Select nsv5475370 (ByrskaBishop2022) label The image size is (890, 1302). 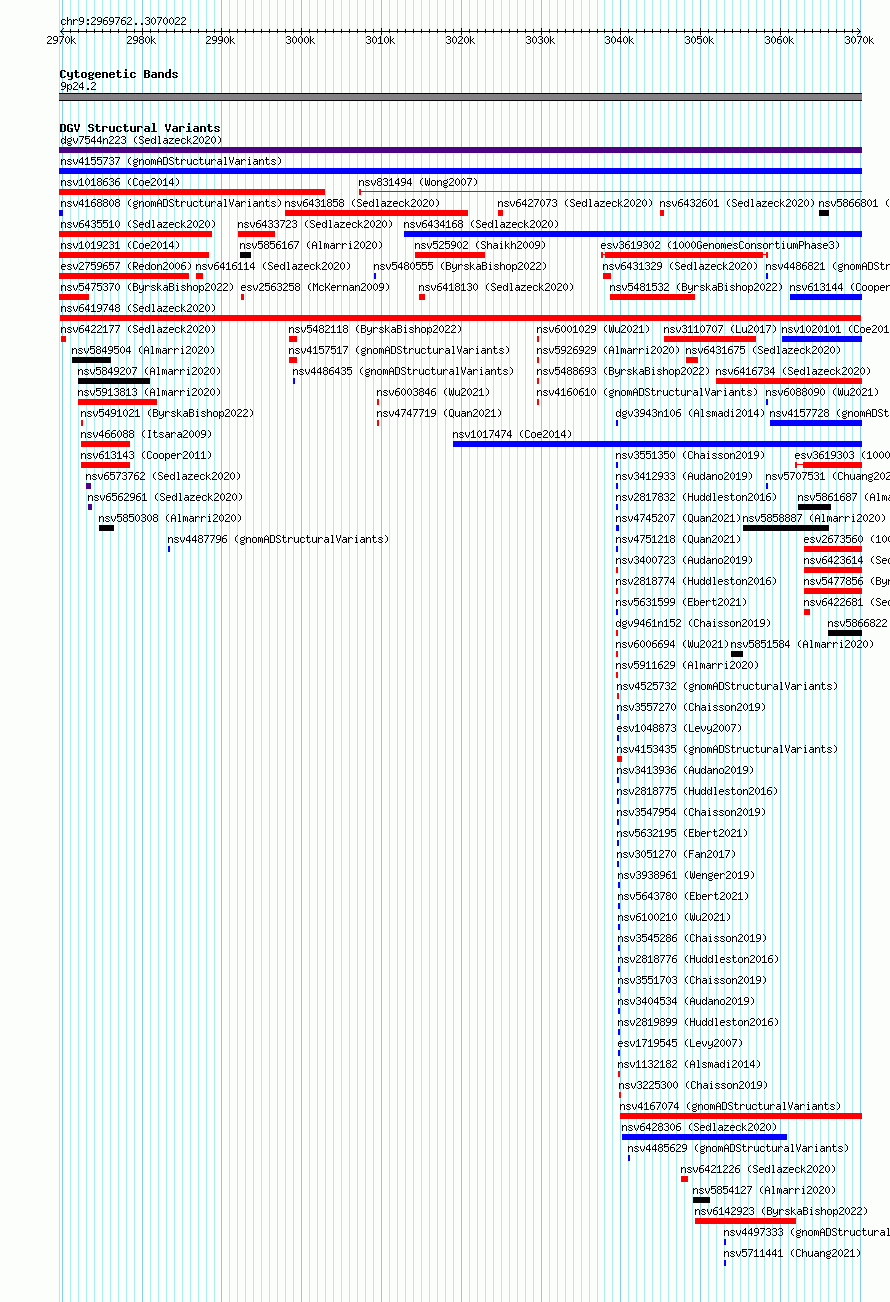147,287
